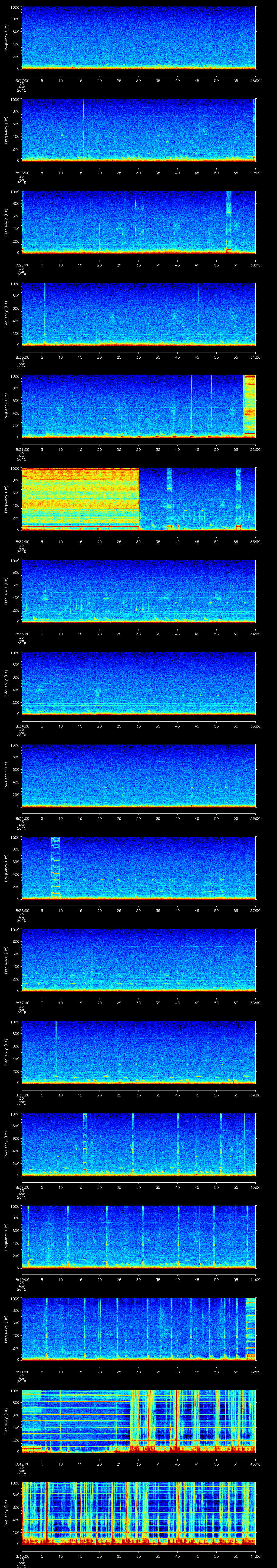Click the 8:42:00 start time label

click(x=22, y=1464)
